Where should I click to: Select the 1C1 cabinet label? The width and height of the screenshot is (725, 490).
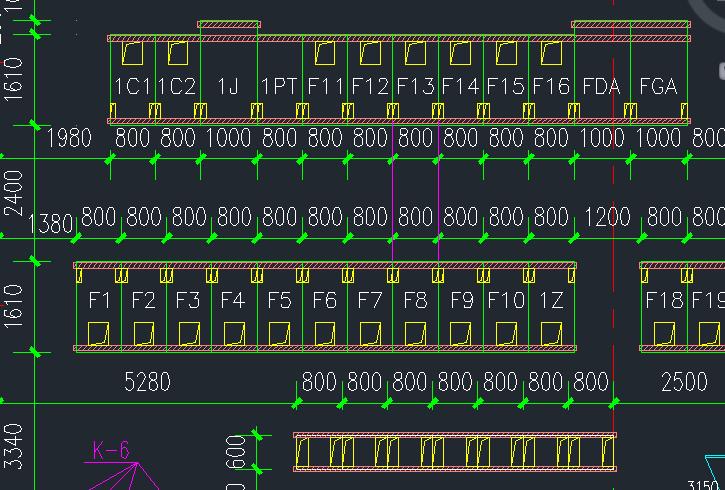coord(132,87)
